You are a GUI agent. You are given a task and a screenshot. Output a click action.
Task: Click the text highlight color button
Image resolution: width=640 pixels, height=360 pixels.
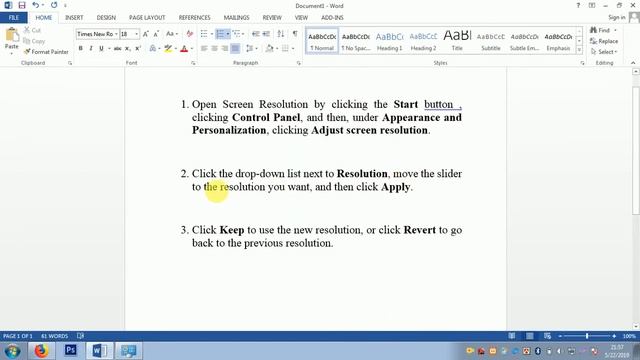pos(168,49)
